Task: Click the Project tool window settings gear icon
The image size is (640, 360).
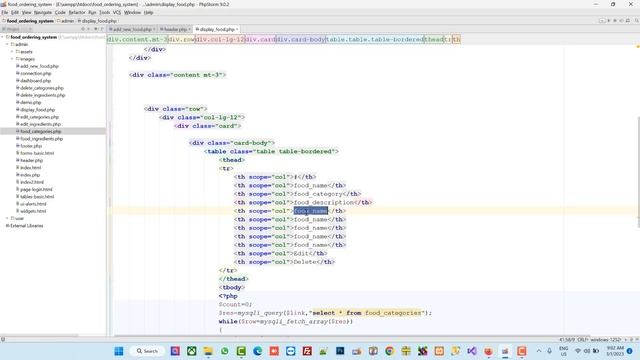Action: point(96,29)
